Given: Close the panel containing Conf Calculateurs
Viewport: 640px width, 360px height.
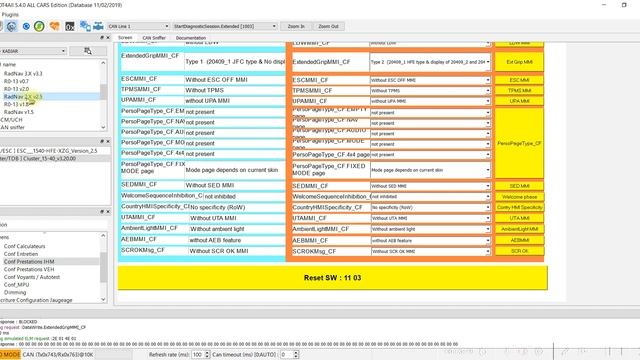Looking at the screenshot, I should coord(108,211).
